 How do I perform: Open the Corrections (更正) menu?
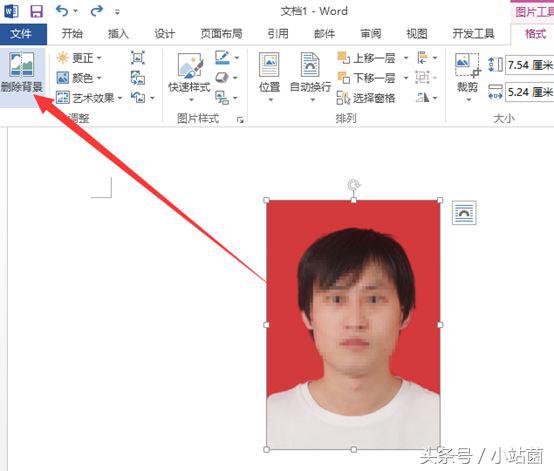click(79, 58)
